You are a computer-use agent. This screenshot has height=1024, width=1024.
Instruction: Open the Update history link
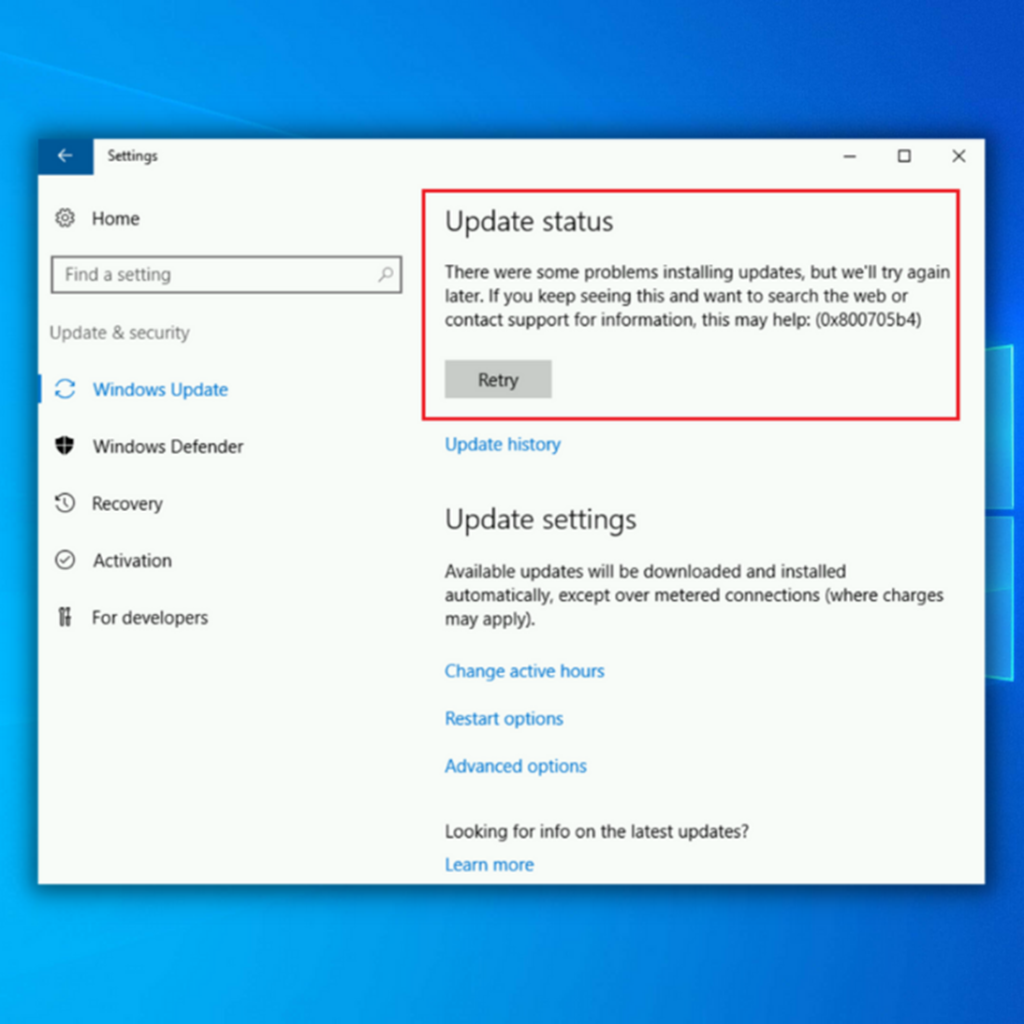point(503,445)
